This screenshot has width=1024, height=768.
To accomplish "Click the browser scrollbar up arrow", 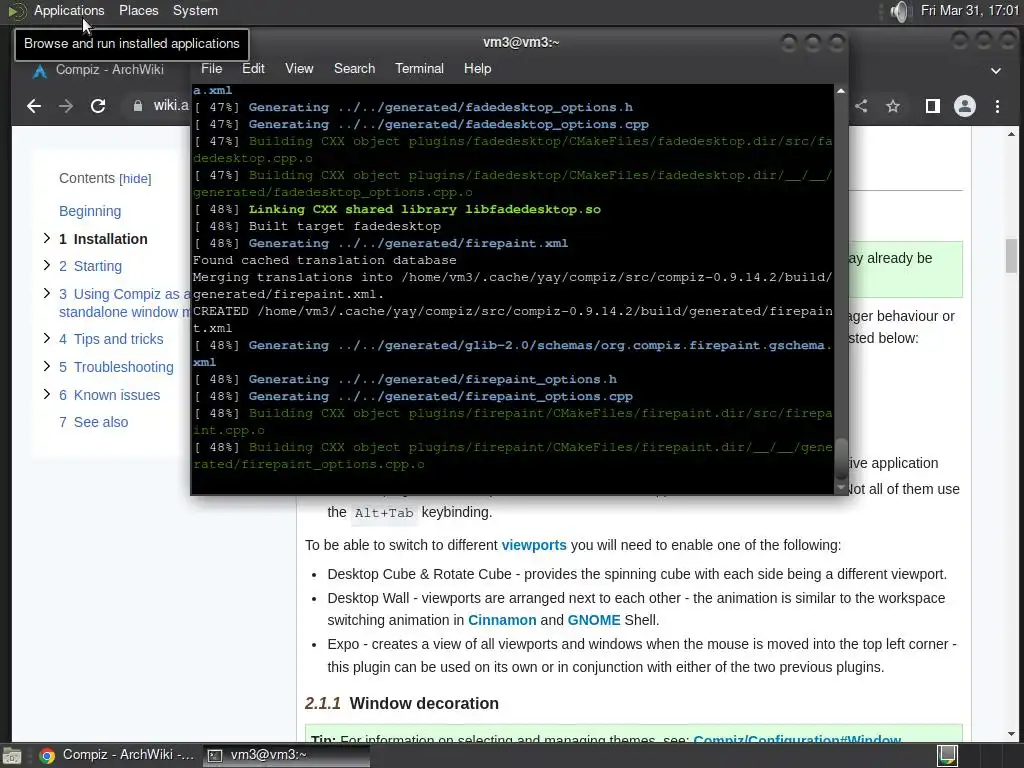I will [x=1011, y=135].
